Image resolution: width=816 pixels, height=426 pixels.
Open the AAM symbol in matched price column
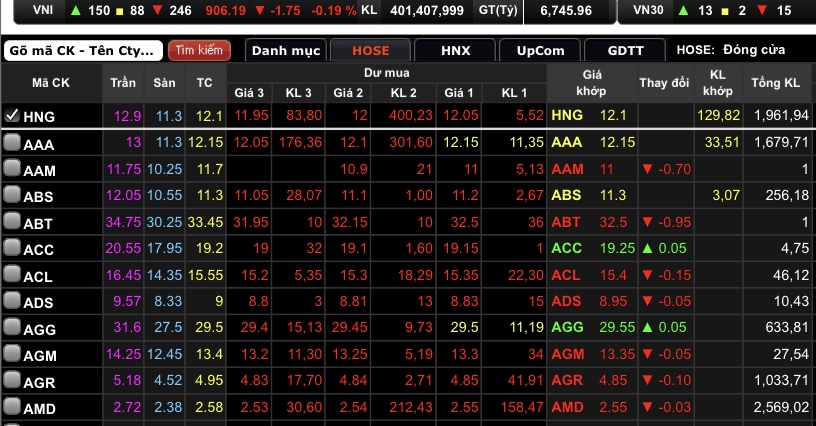(x=567, y=169)
